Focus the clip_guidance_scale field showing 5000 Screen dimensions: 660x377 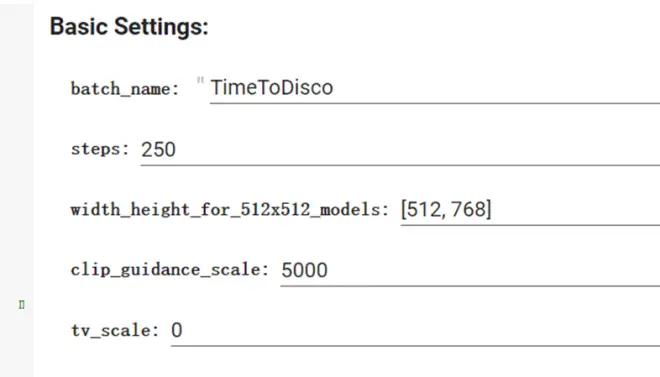coord(470,270)
